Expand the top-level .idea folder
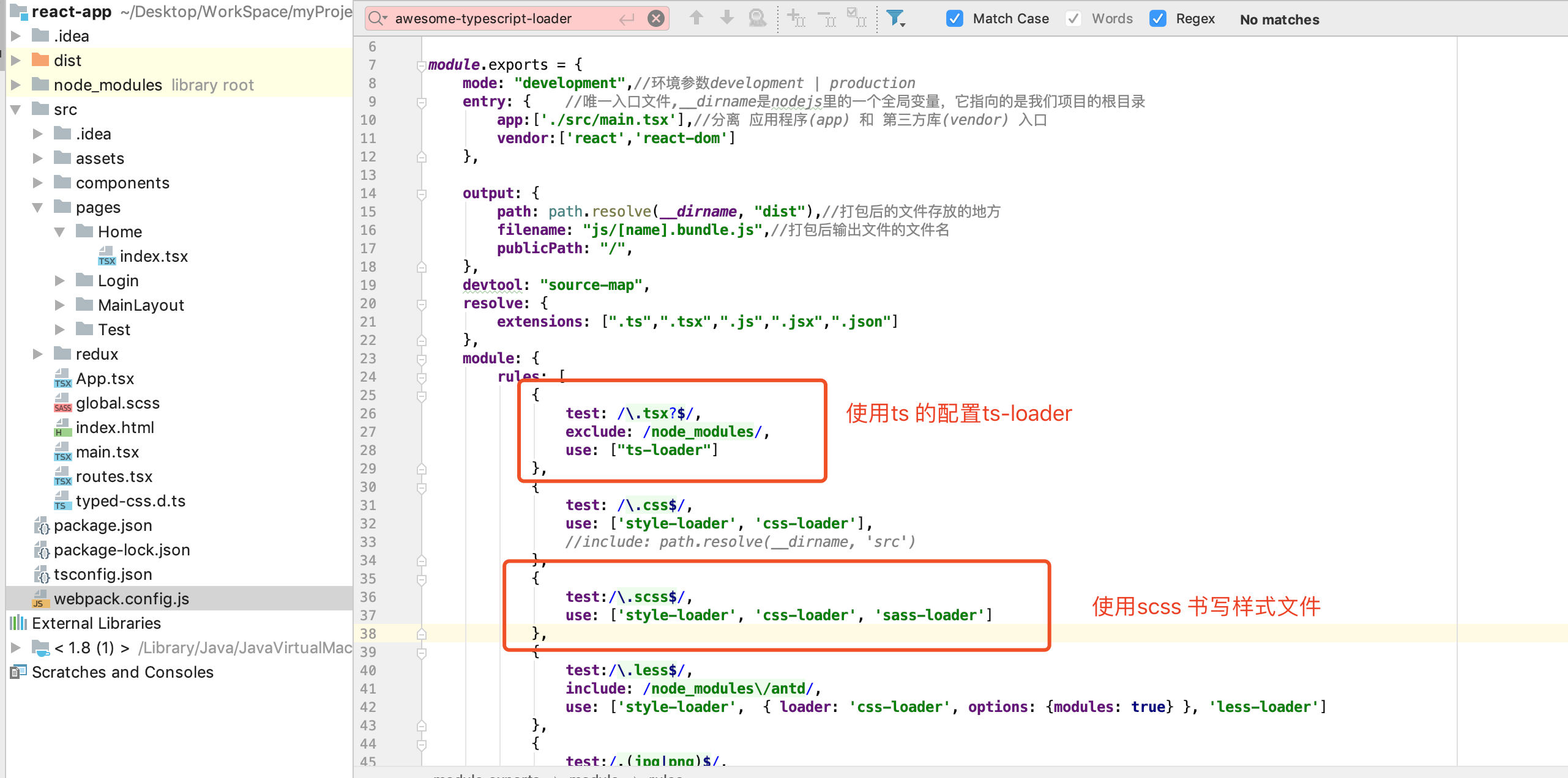Screen dimensions: 1568x778 pos(16,36)
